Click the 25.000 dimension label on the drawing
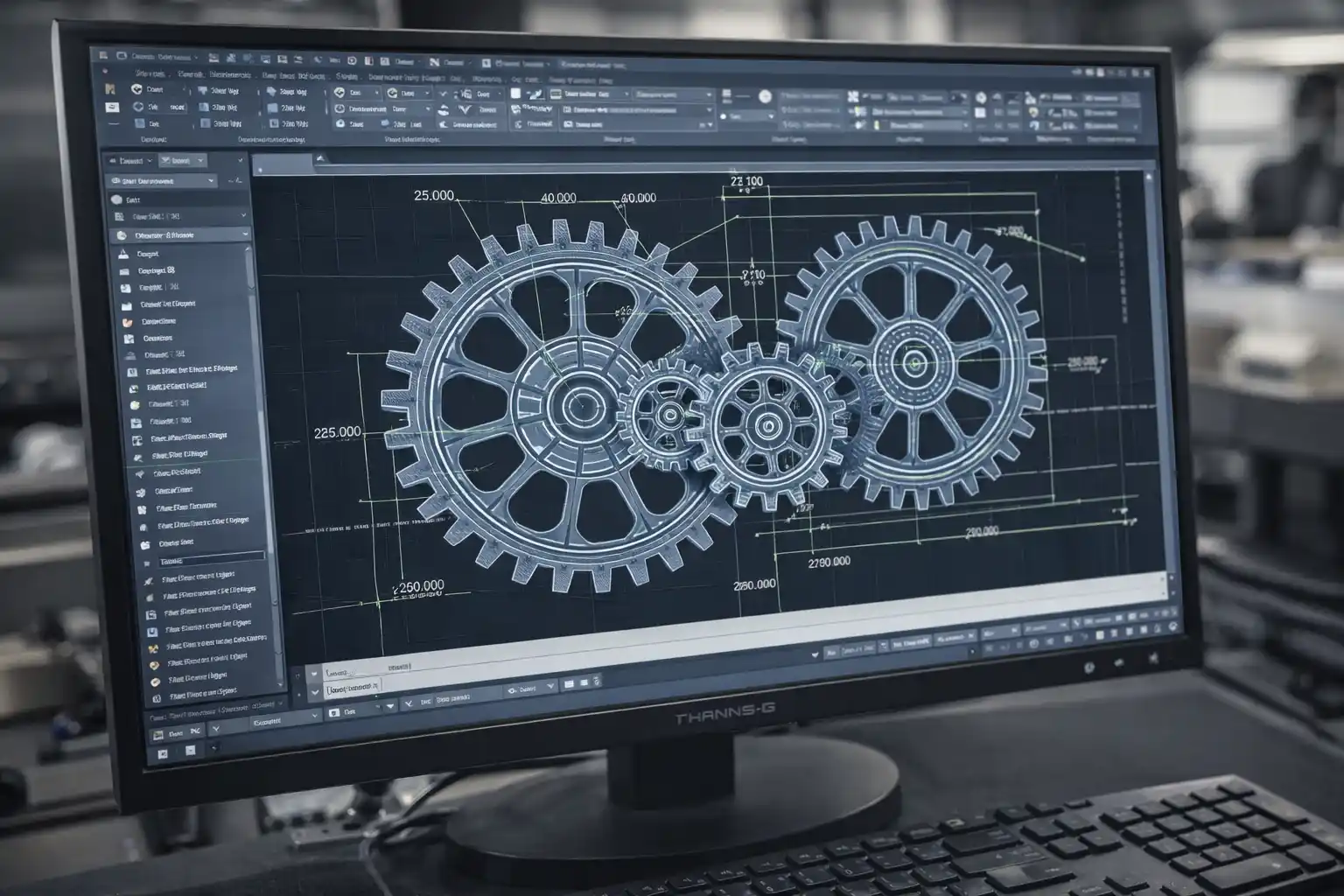 (433, 195)
